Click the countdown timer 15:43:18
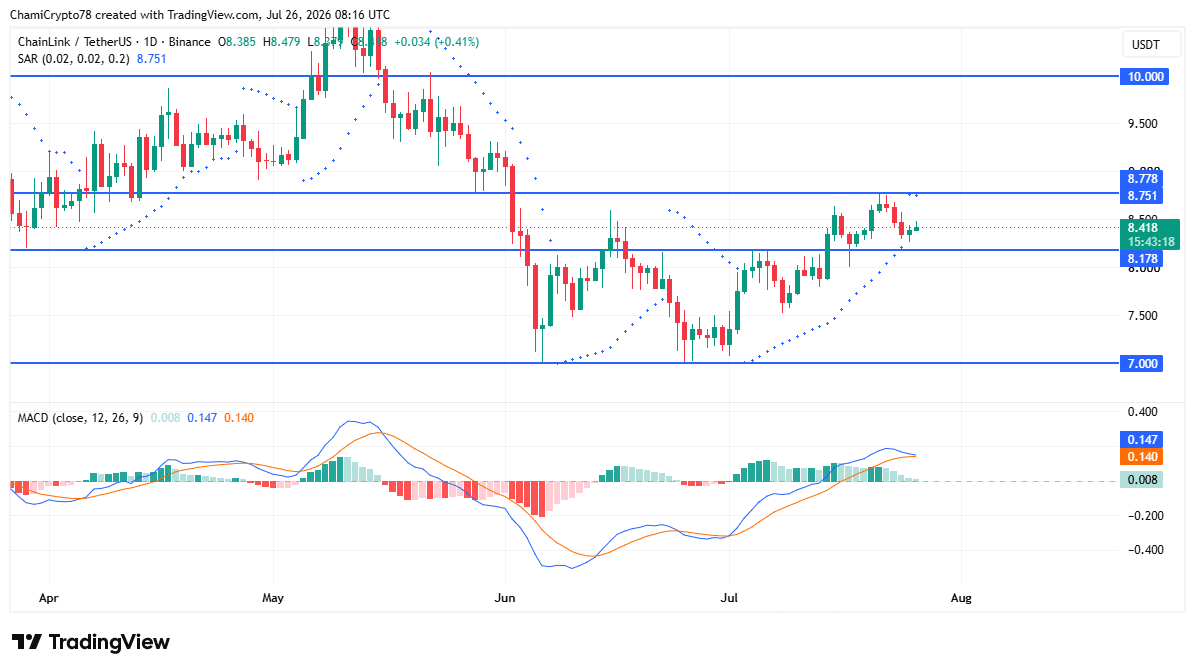This screenshot has height=672, width=1195. tap(1151, 242)
